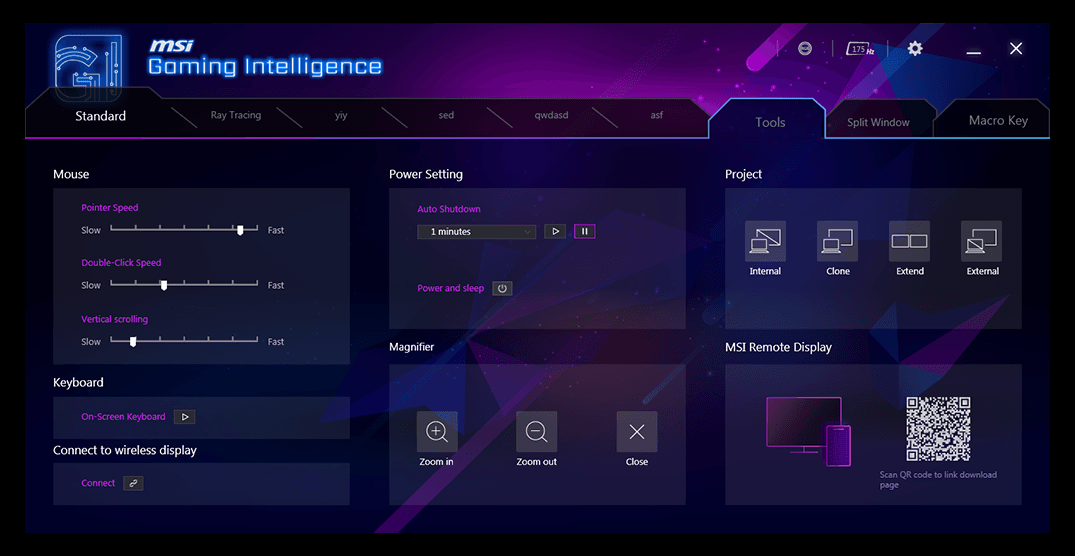Click the Zoom out magnifier icon
Image resolution: width=1075 pixels, height=556 pixels.
536,431
